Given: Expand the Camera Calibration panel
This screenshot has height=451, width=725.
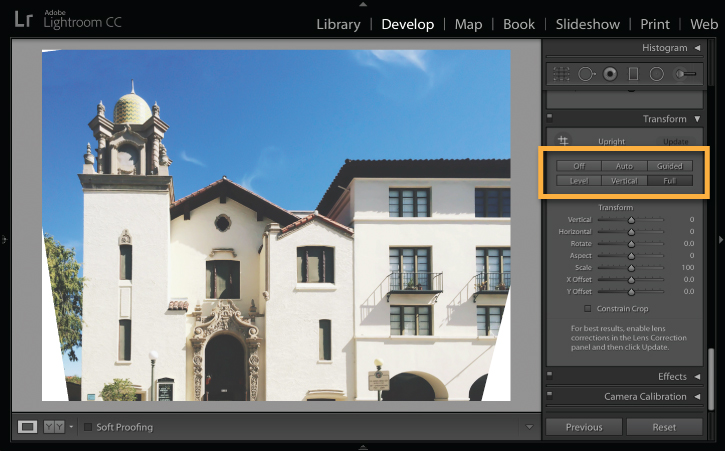Looking at the screenshot, I should coord(697,396).
